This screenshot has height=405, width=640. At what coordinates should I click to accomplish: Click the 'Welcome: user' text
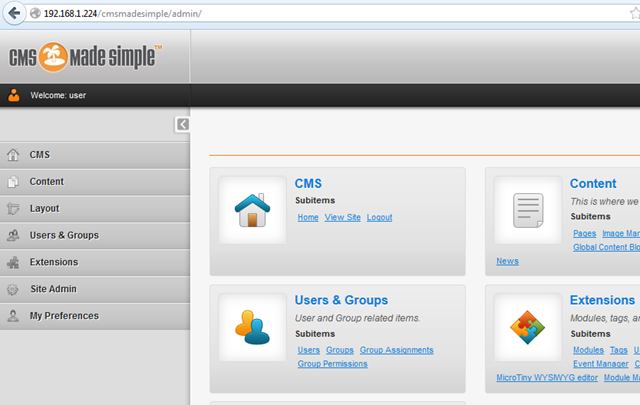coord(58,96)
